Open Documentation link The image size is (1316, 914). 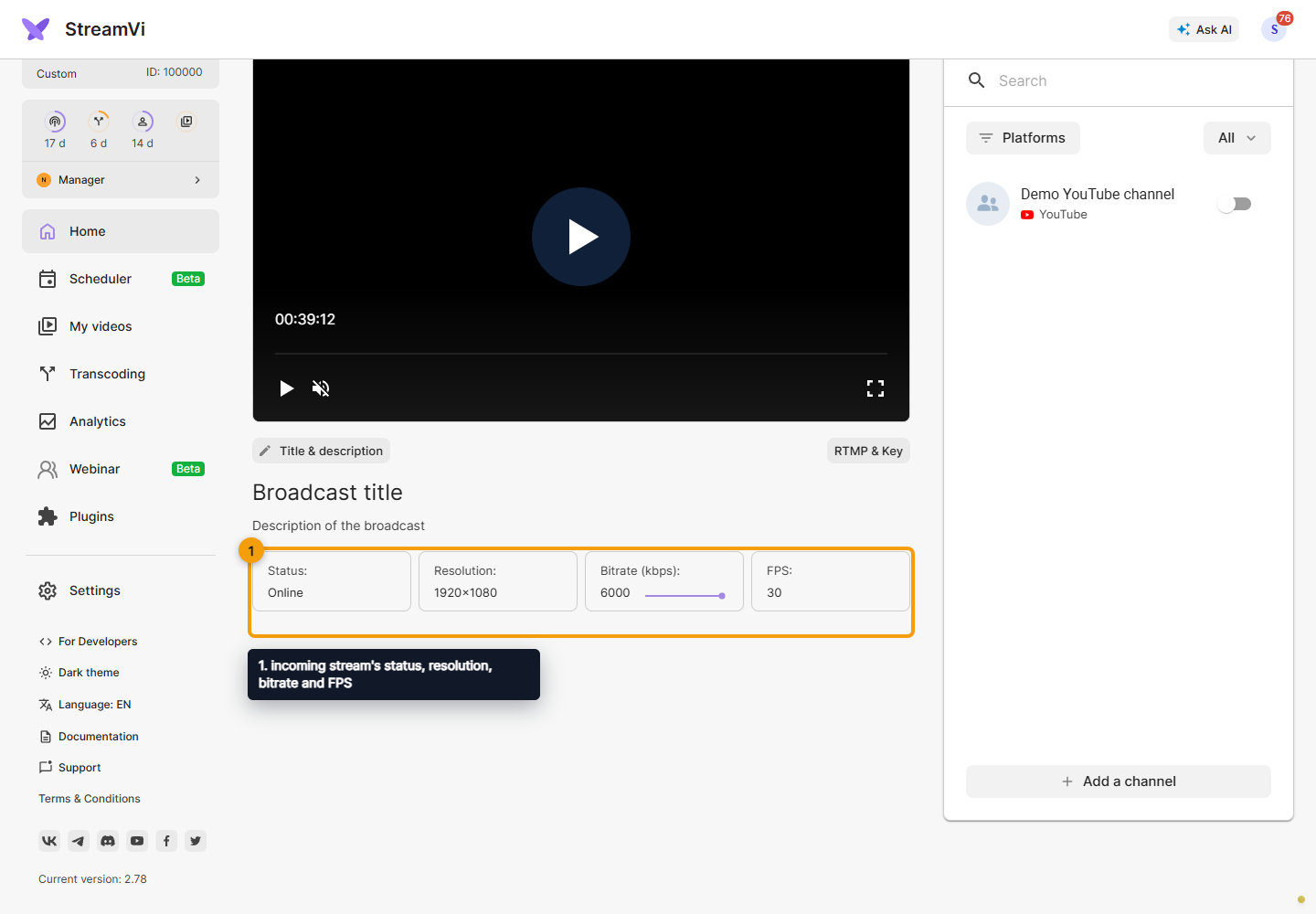pos(89,737)
